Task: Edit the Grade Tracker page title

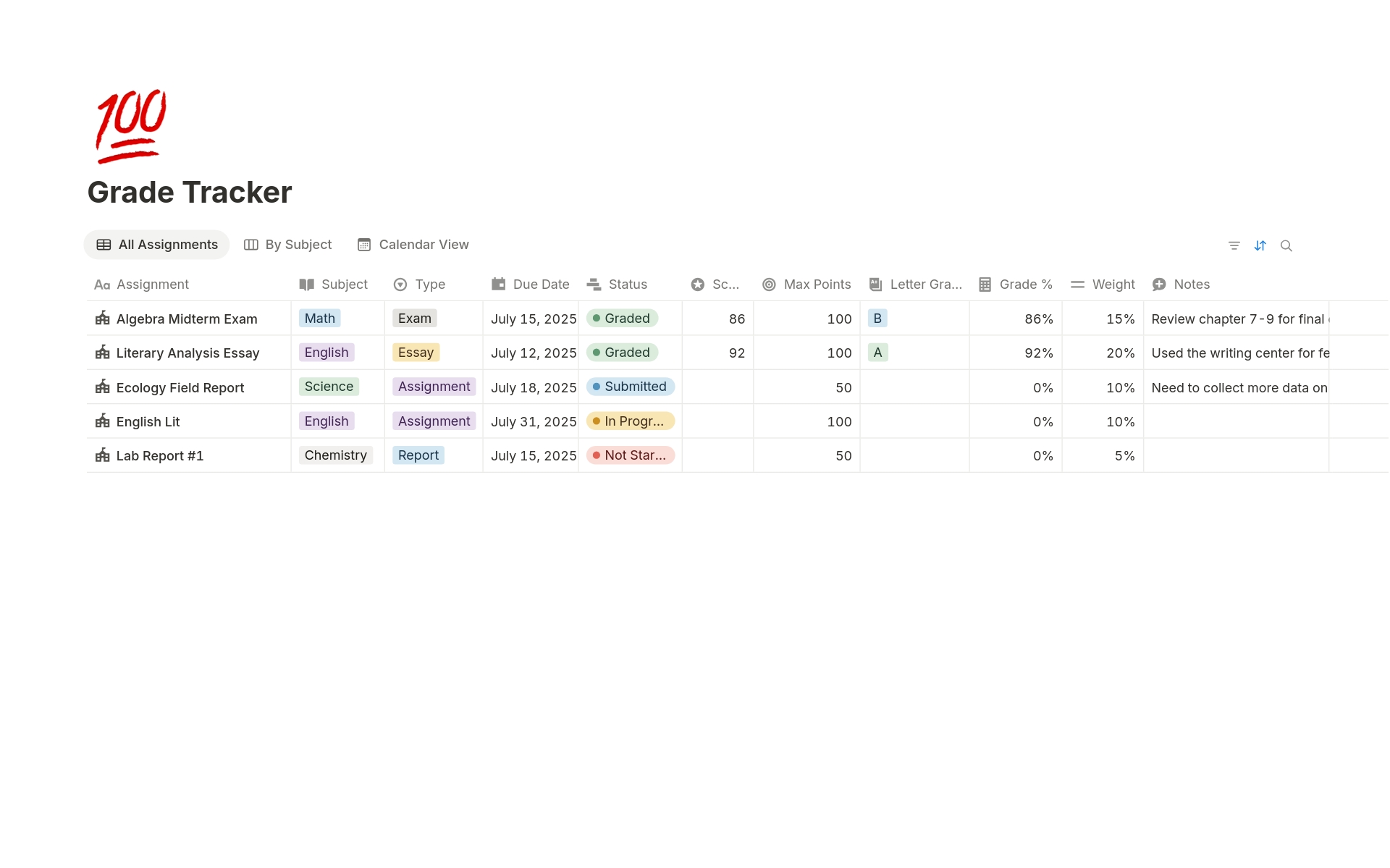Action: point(190,193)
